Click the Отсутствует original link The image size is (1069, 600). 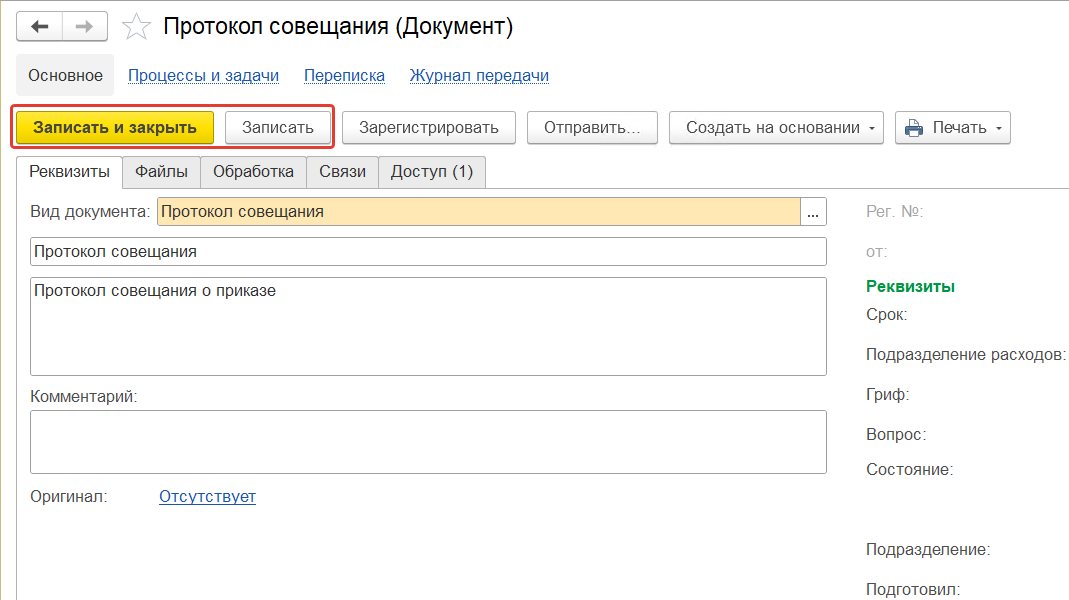[207, 497]
